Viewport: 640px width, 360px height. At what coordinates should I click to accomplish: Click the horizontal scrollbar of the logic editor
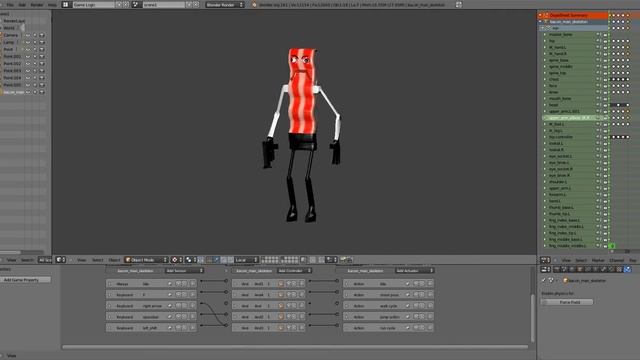(295, 347)
